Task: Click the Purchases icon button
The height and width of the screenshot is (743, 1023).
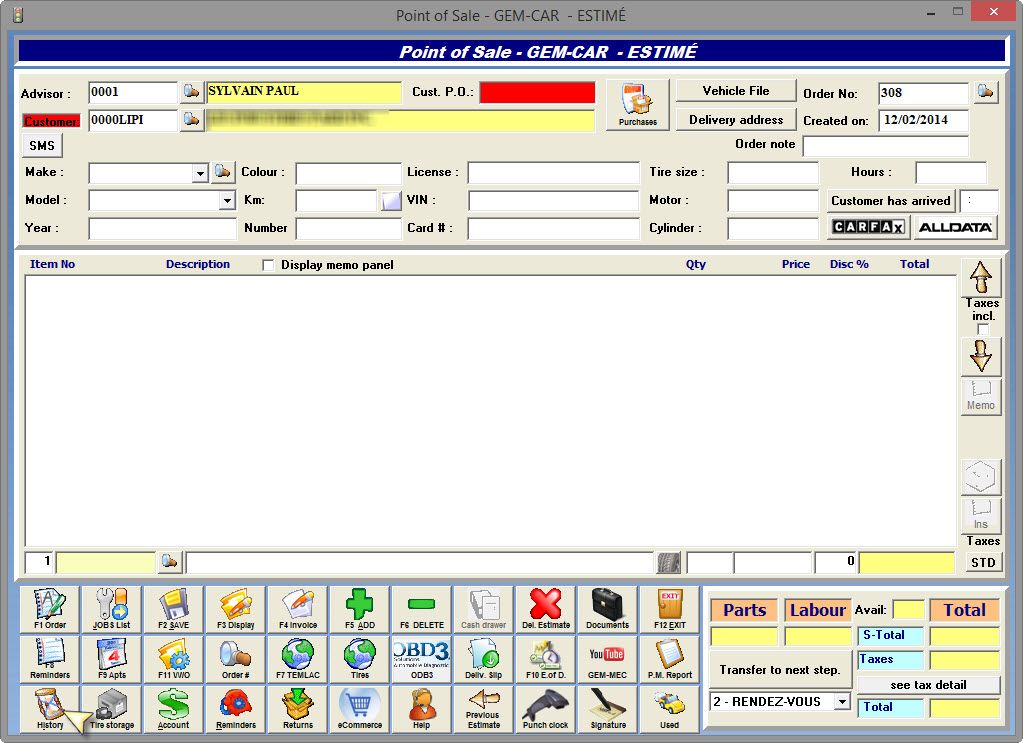Action: tap(637, 105)
